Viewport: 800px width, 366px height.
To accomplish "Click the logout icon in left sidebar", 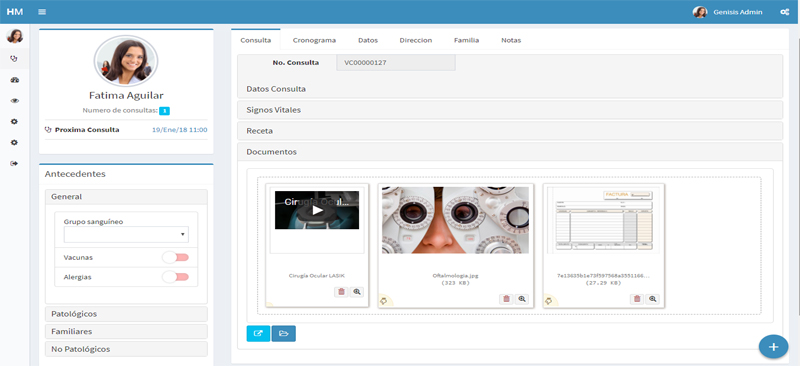I will (14, 163).
